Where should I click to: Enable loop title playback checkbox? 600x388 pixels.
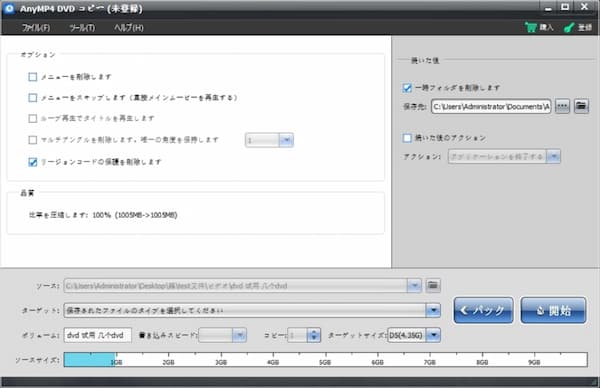click(33, 118)
